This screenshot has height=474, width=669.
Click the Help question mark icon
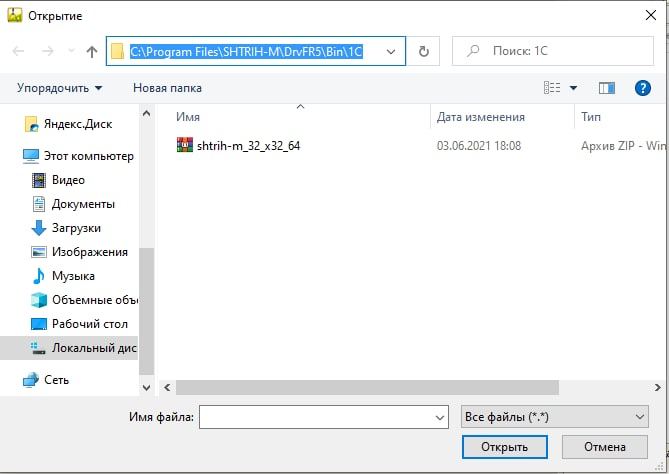click(x=643, y=88)
